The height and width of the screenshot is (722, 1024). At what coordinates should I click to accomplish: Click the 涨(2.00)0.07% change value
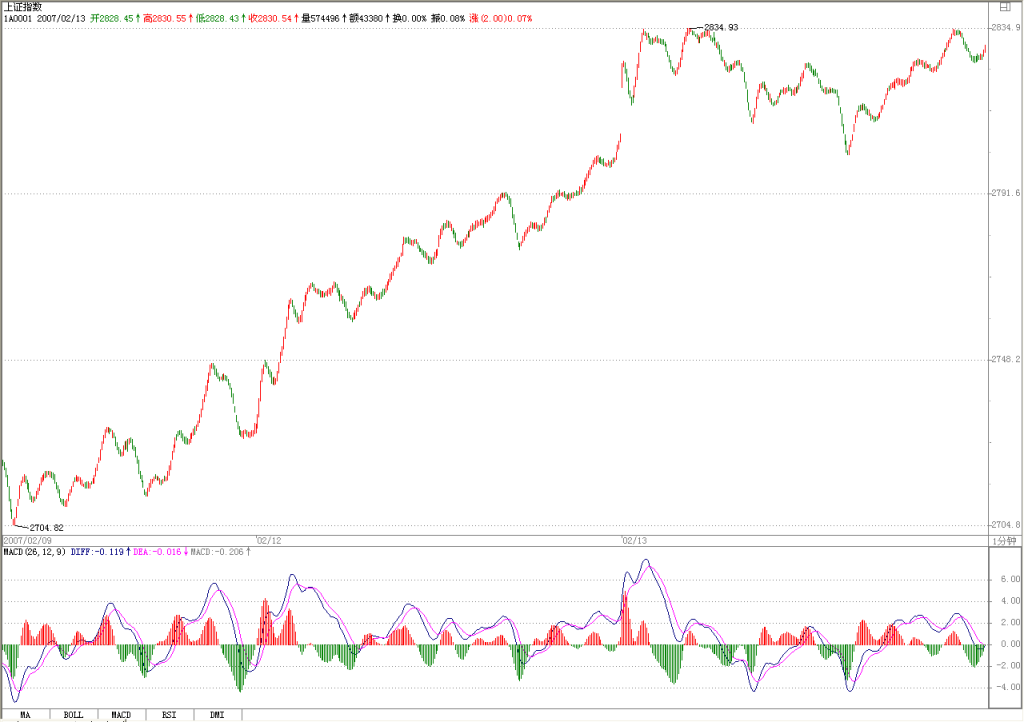coord(501,18)
